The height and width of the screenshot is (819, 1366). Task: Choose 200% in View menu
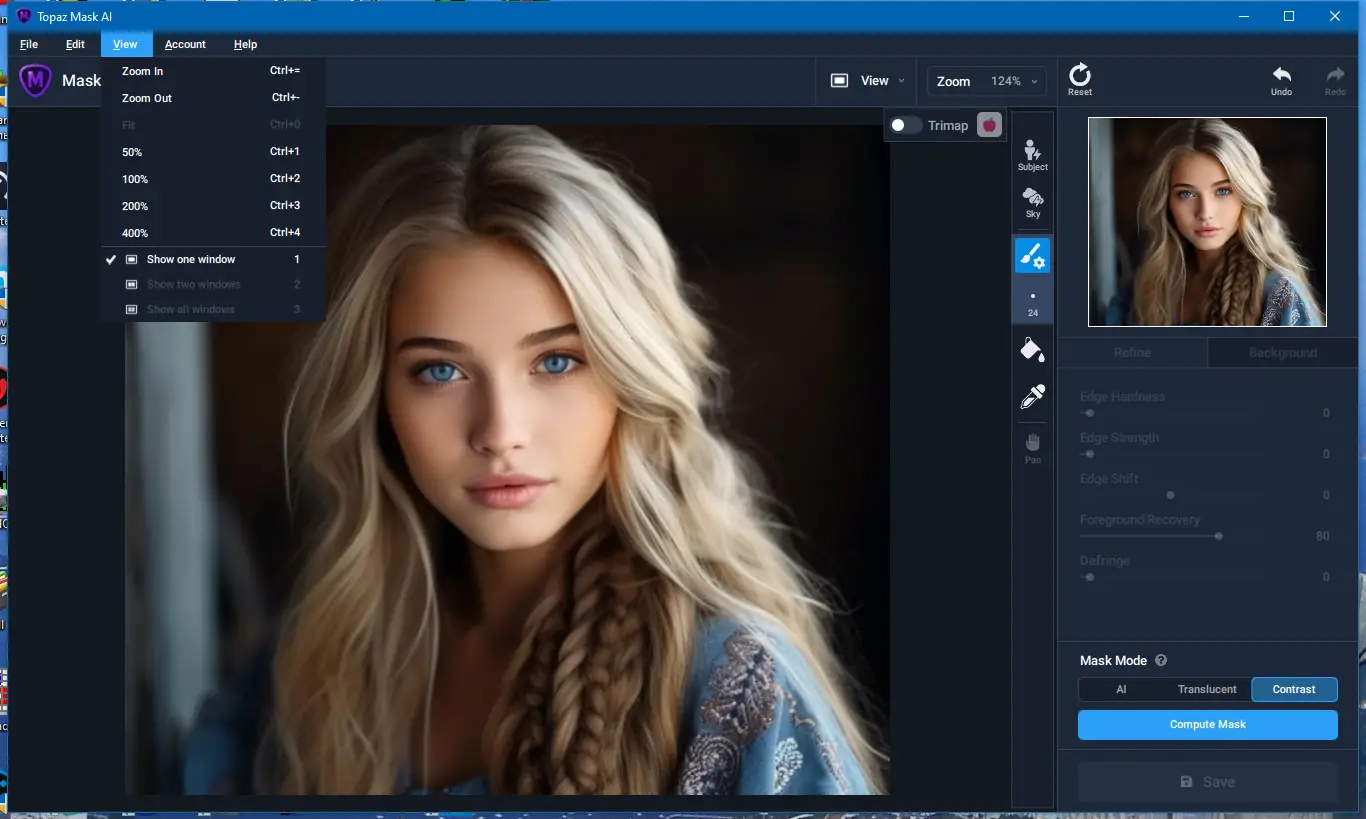pyautogui.click(x=135, y=206)
